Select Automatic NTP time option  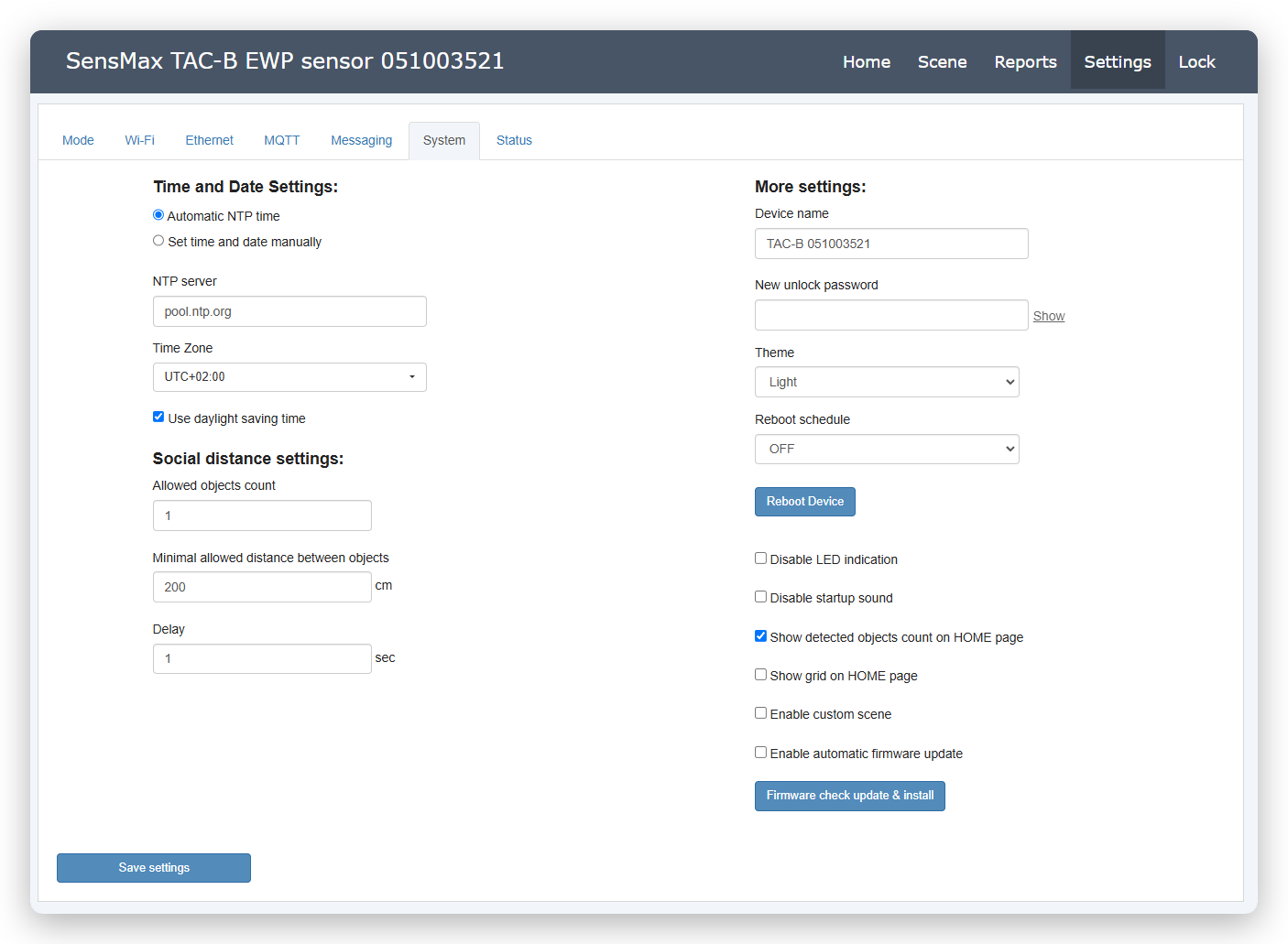[x=158, y=215]
